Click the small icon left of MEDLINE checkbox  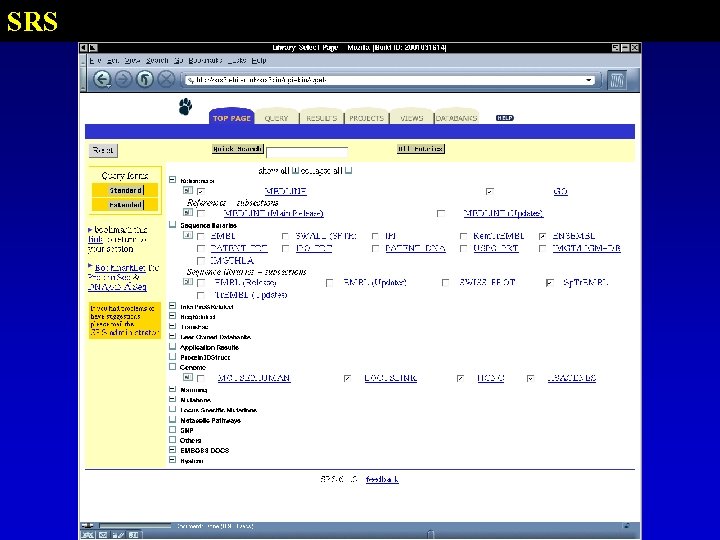click(x=187, y=190)
